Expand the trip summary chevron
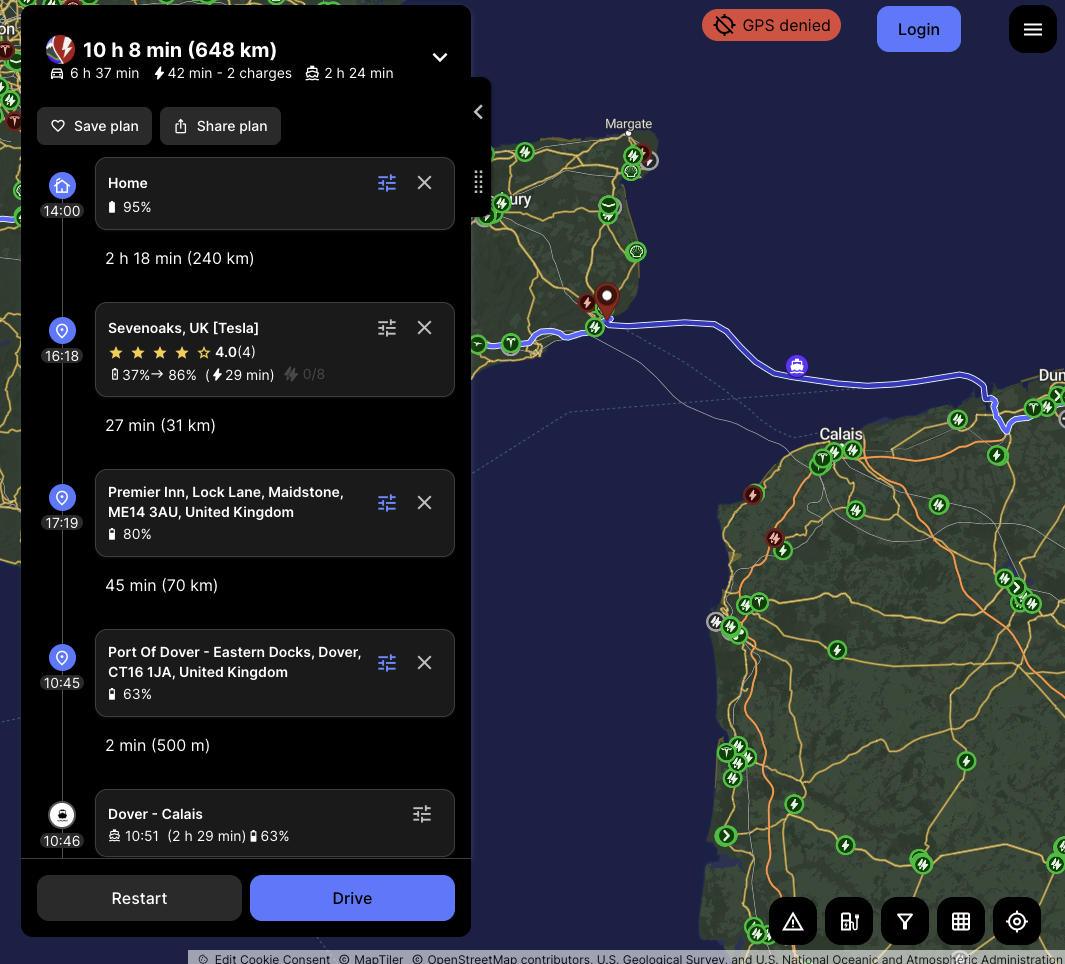Screen dimensions: 1065x964 click(440, 57)
